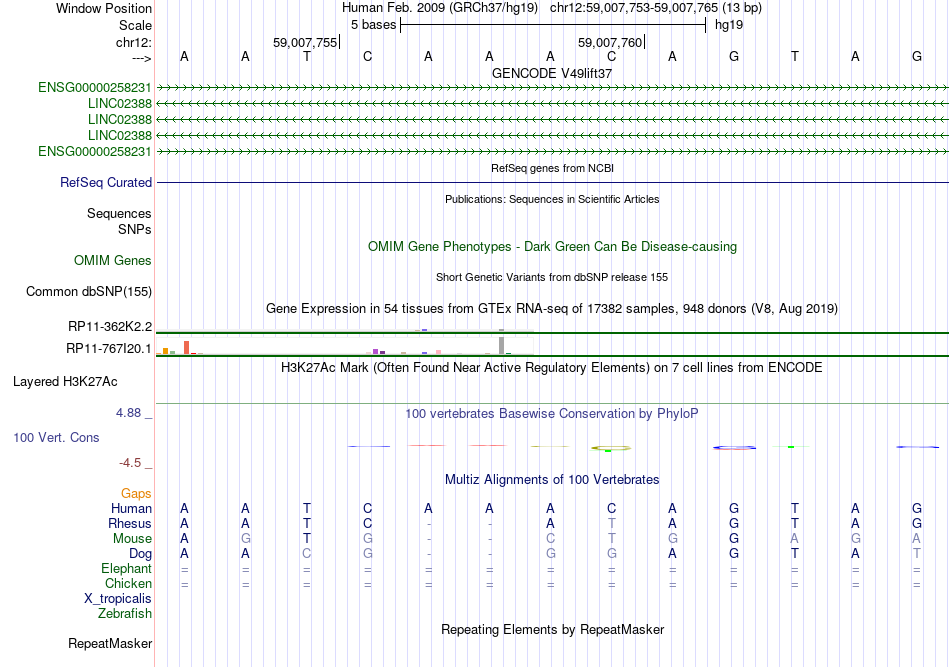This screenshot has width=950, height=667.
Task: Click the hg19 label beside the scale bar
Action: [x=729, y=25]
